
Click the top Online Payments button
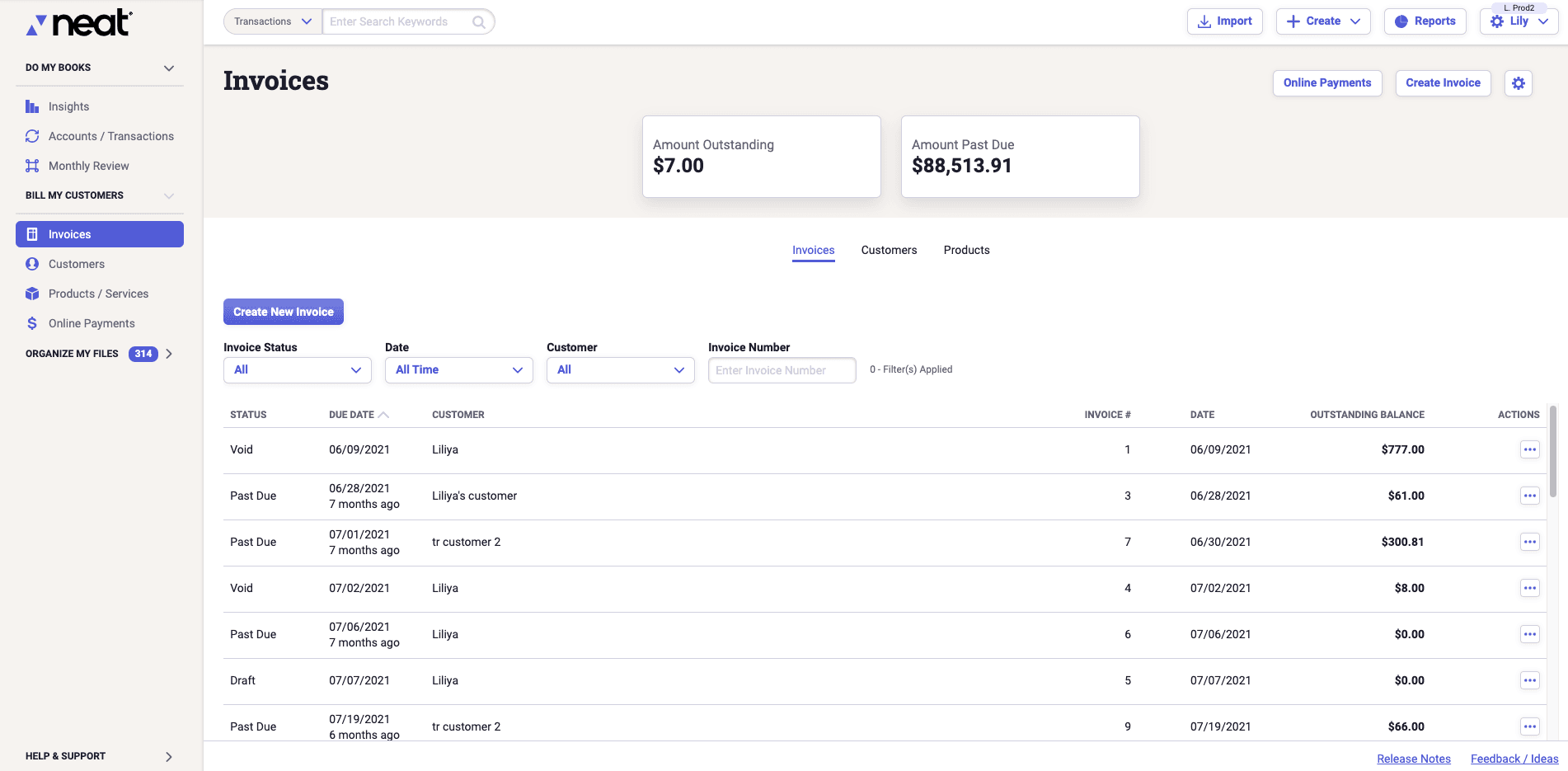click(1327, 83)
